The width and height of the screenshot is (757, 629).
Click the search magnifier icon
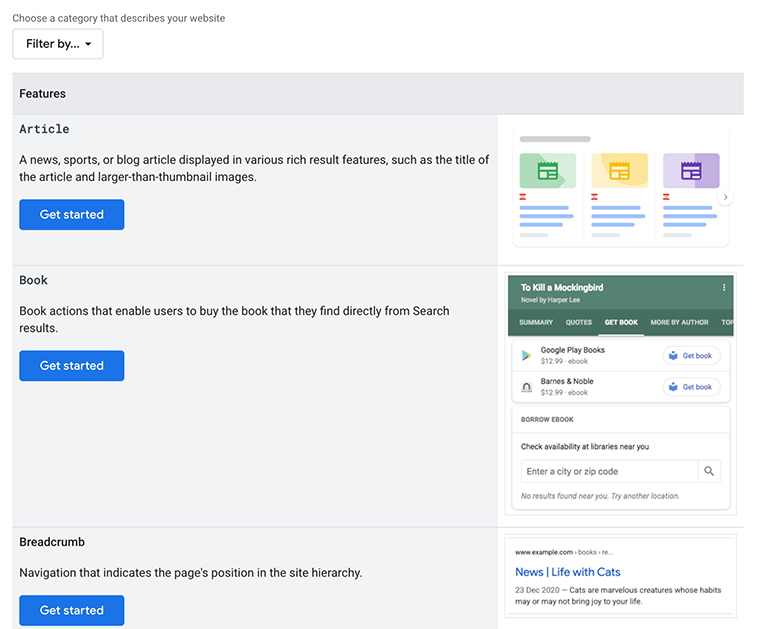point(709,472)
